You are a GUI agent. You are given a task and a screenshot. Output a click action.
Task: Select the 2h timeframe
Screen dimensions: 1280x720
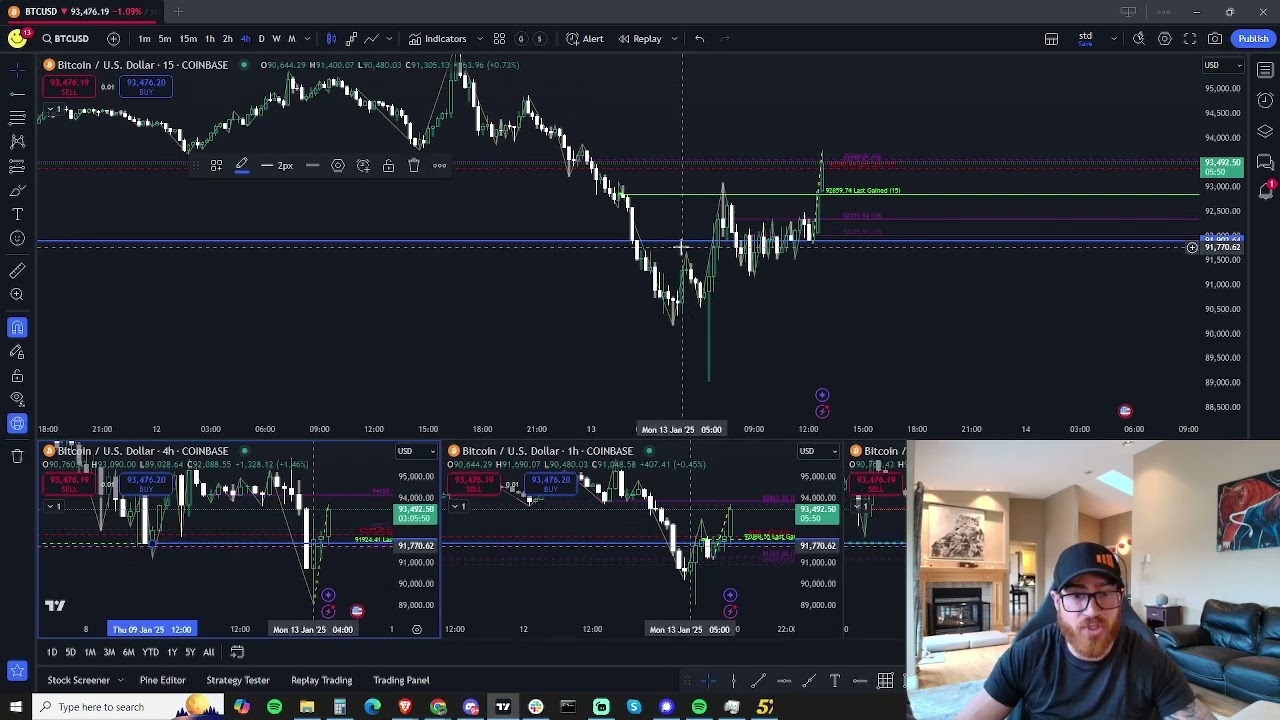227,39
